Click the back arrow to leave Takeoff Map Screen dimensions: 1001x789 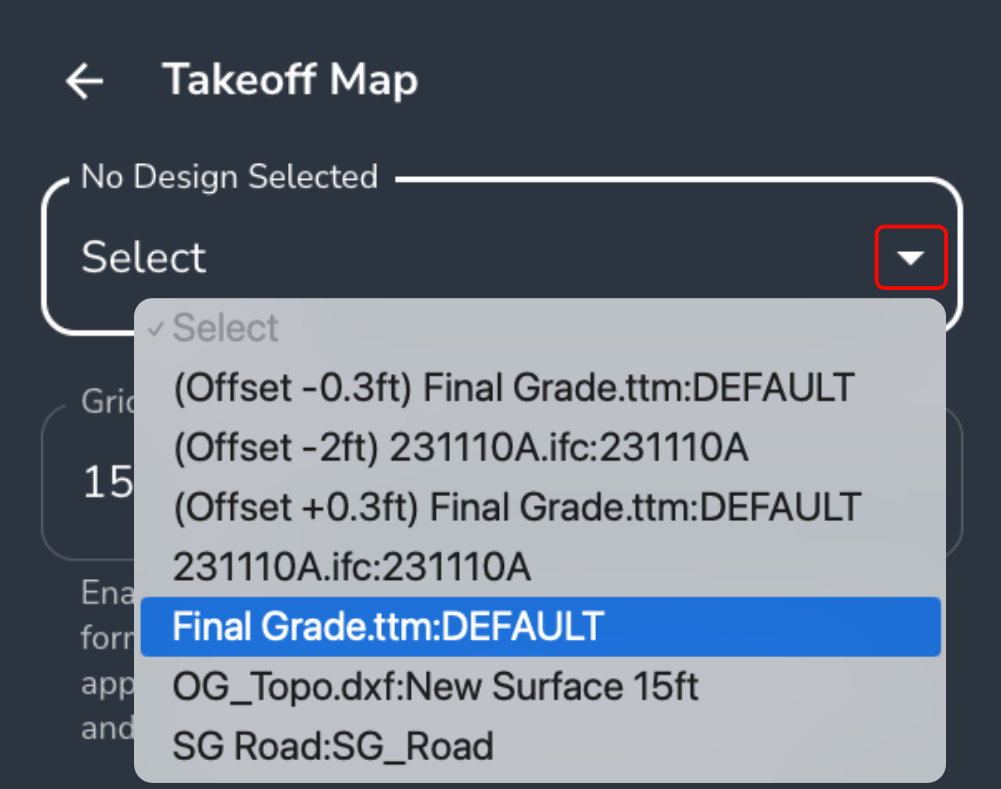84,81
